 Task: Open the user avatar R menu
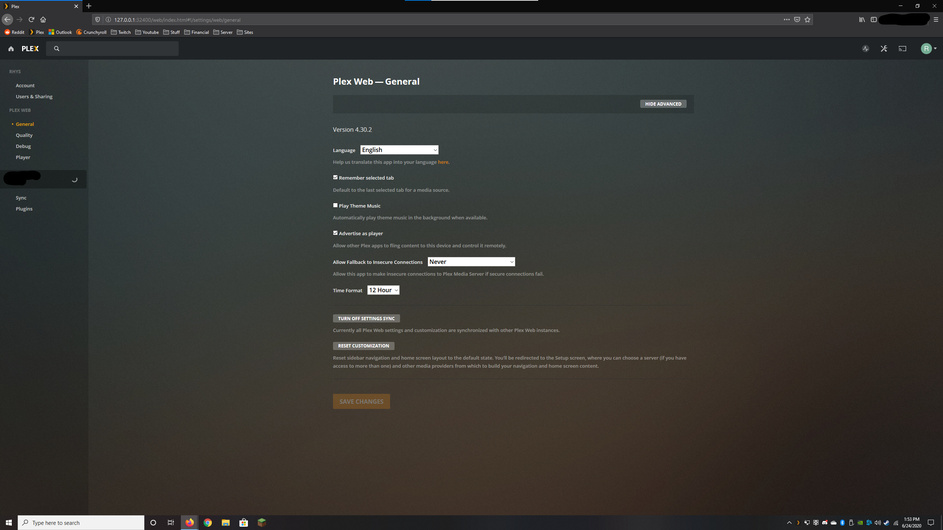click(x=928, y=49)
